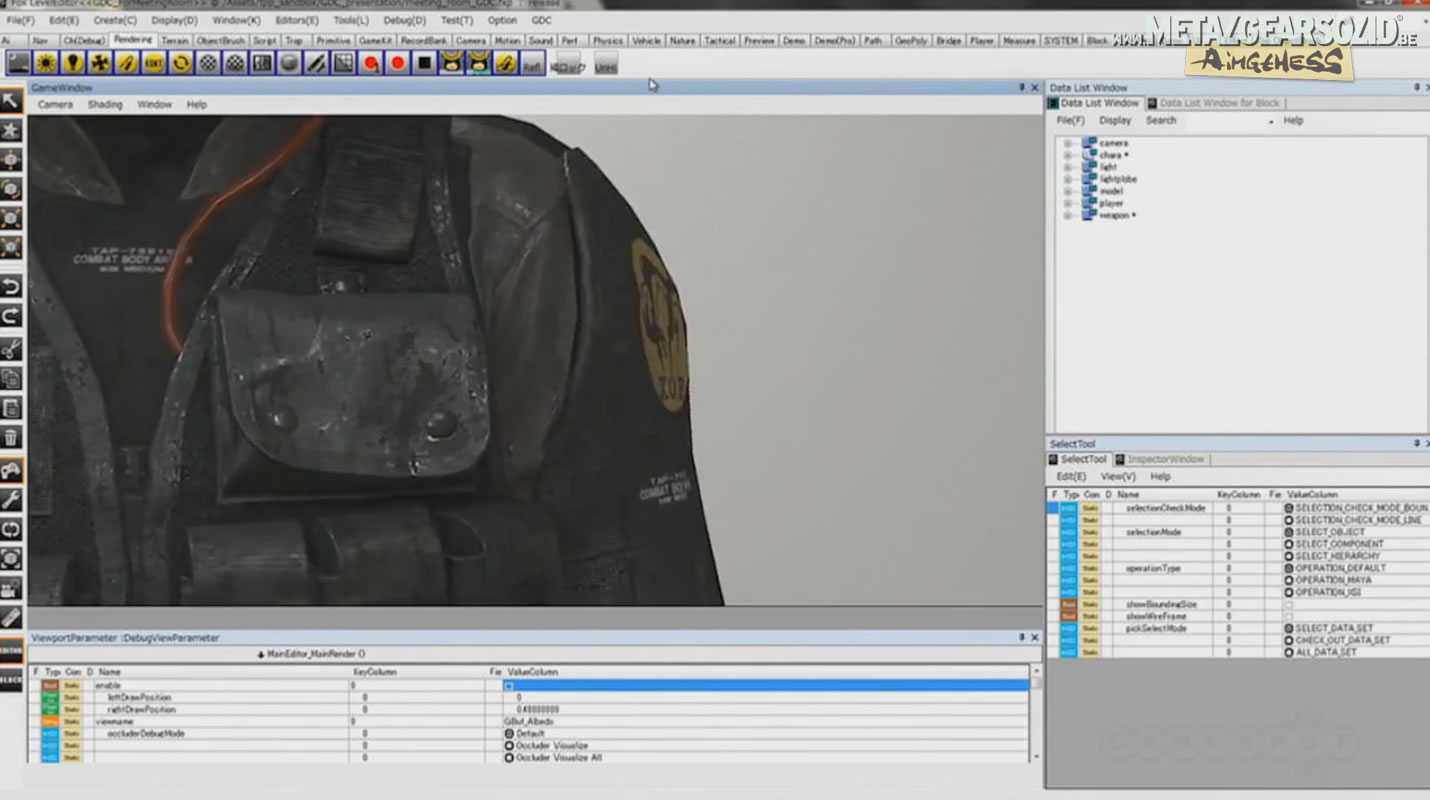Click the Refl toolbar button
Screen dimensions: 1430x800
pyautogui.click(x=533, y=63)
